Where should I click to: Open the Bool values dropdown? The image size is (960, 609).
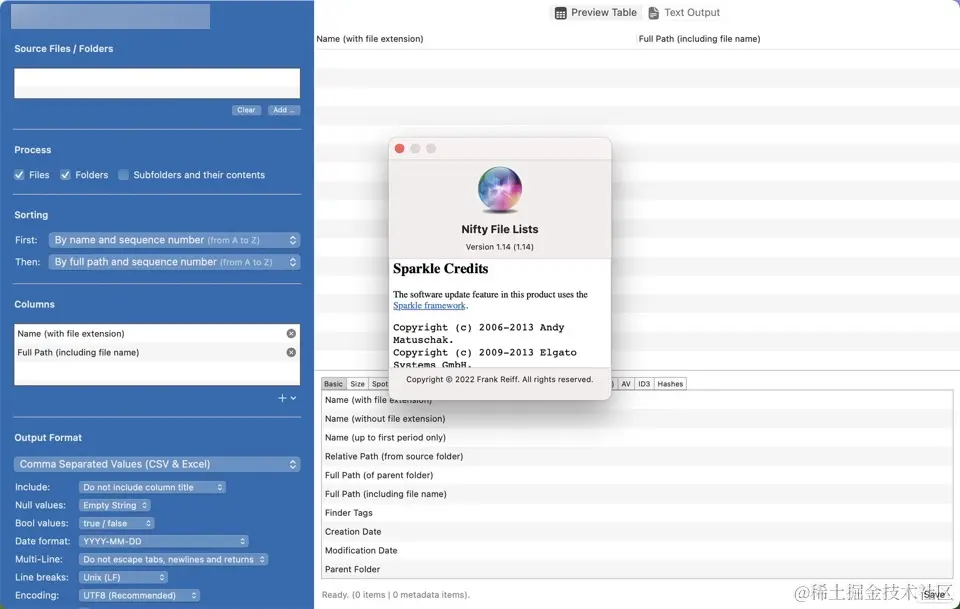pyautogui.click(x=116, y=523)
